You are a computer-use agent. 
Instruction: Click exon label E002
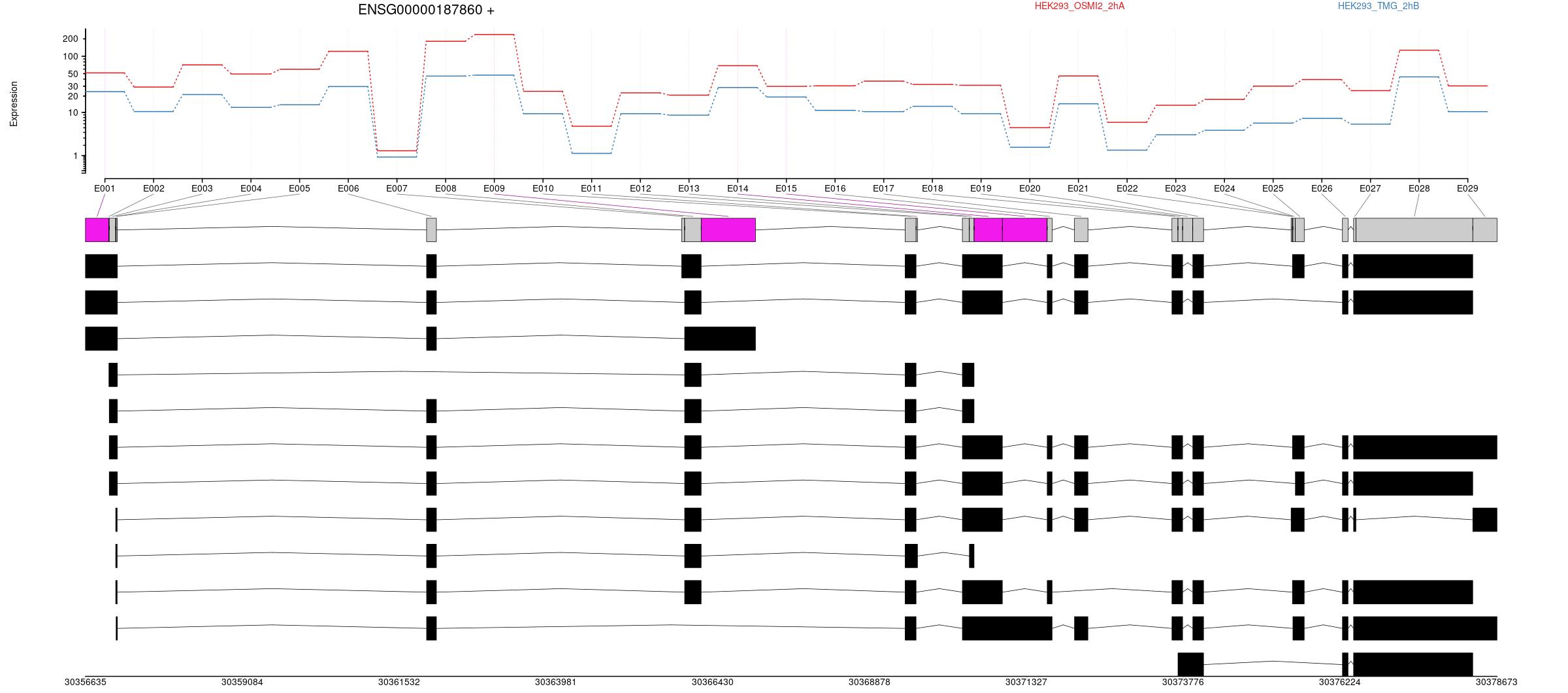(x=154, y=188)
